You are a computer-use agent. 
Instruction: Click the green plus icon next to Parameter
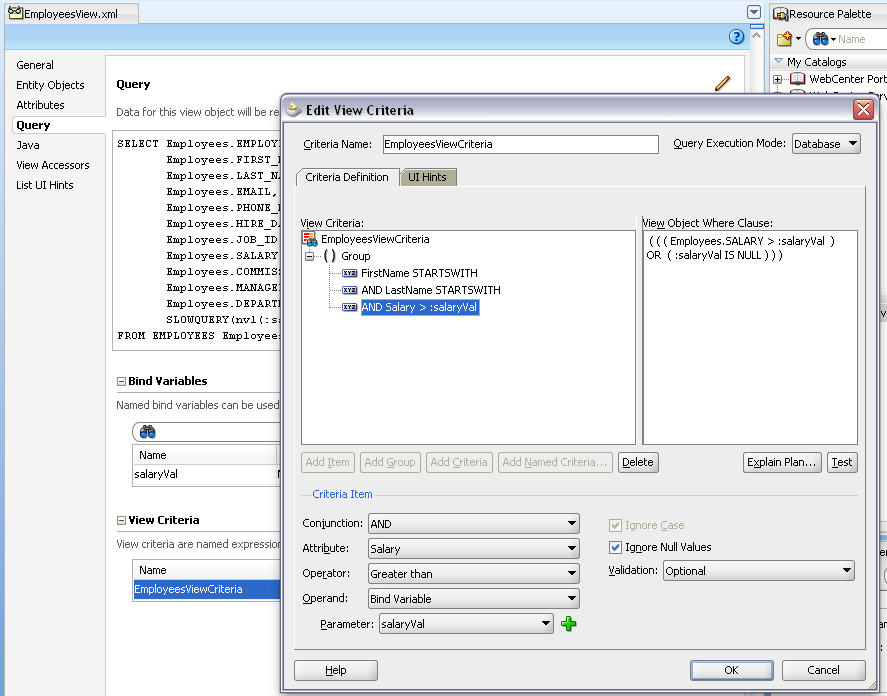[x=569, y=624]
